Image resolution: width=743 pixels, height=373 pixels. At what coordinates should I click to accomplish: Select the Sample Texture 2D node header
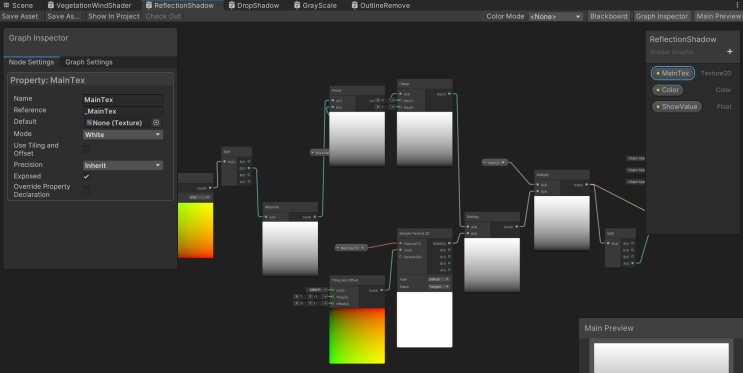click(425, 234)
